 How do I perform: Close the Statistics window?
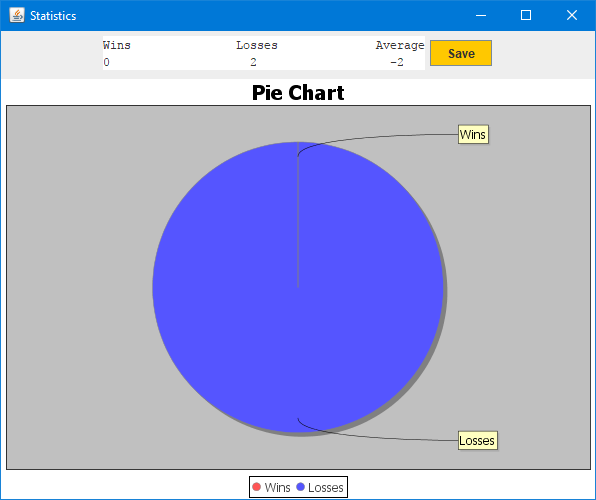pos(572,15)
